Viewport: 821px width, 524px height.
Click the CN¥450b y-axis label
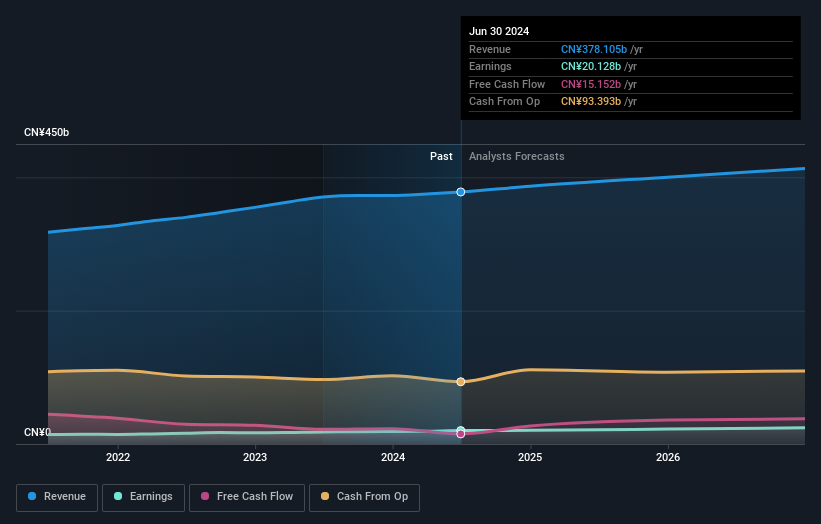47,132
